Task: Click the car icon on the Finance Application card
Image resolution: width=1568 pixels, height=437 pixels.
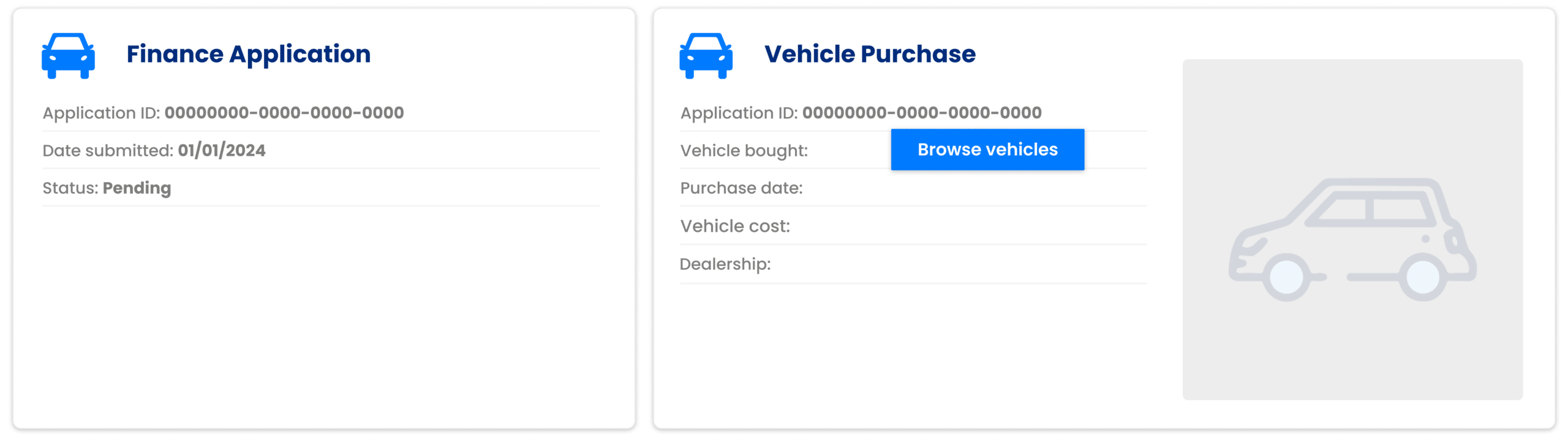Action: (x=67, y=54)
